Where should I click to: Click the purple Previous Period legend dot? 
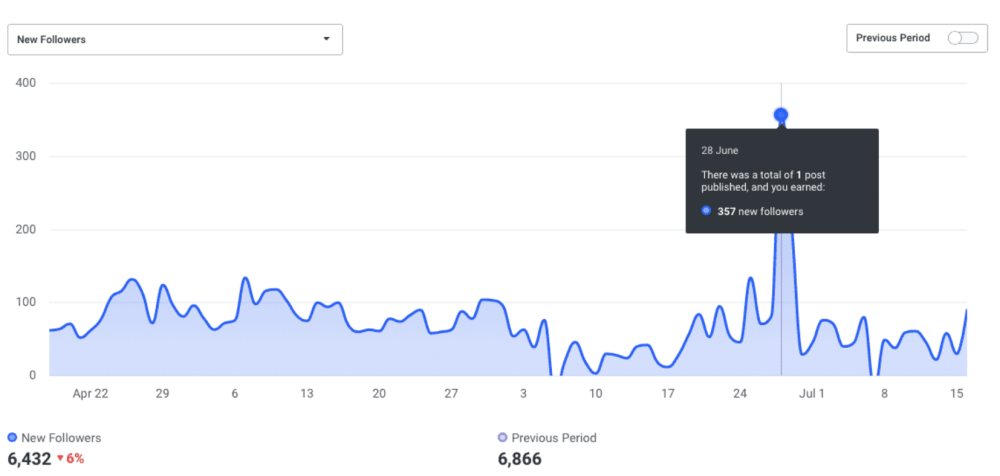502,438
